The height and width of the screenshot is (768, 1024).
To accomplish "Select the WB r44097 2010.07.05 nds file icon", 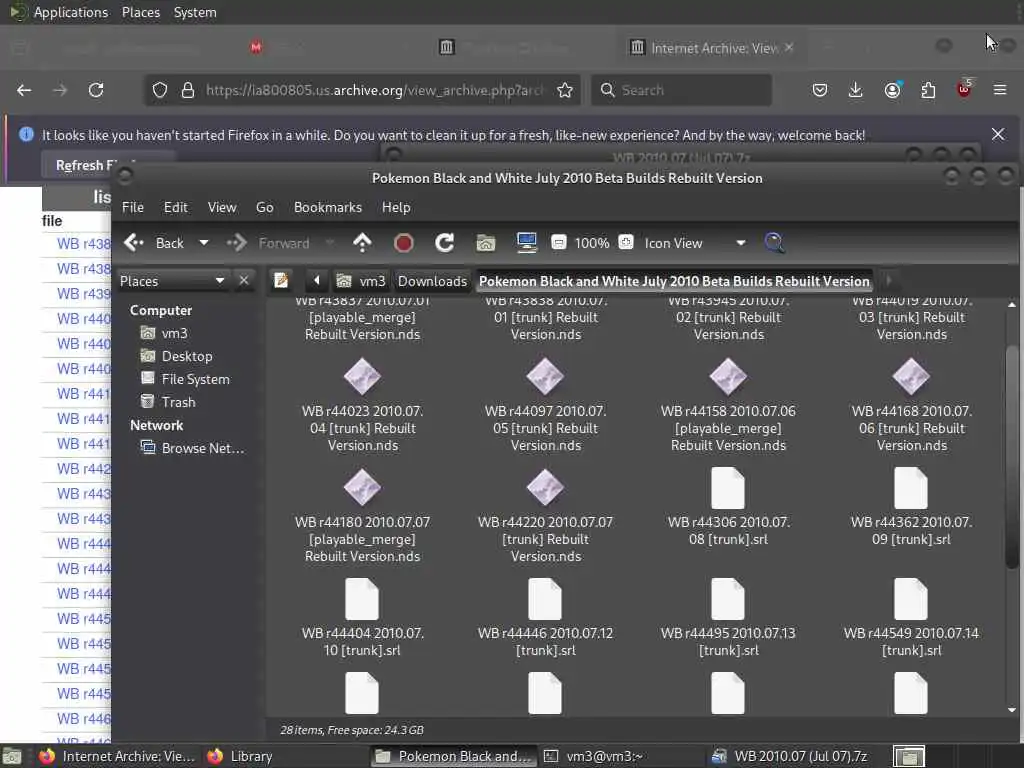I will tap(545, 377).
